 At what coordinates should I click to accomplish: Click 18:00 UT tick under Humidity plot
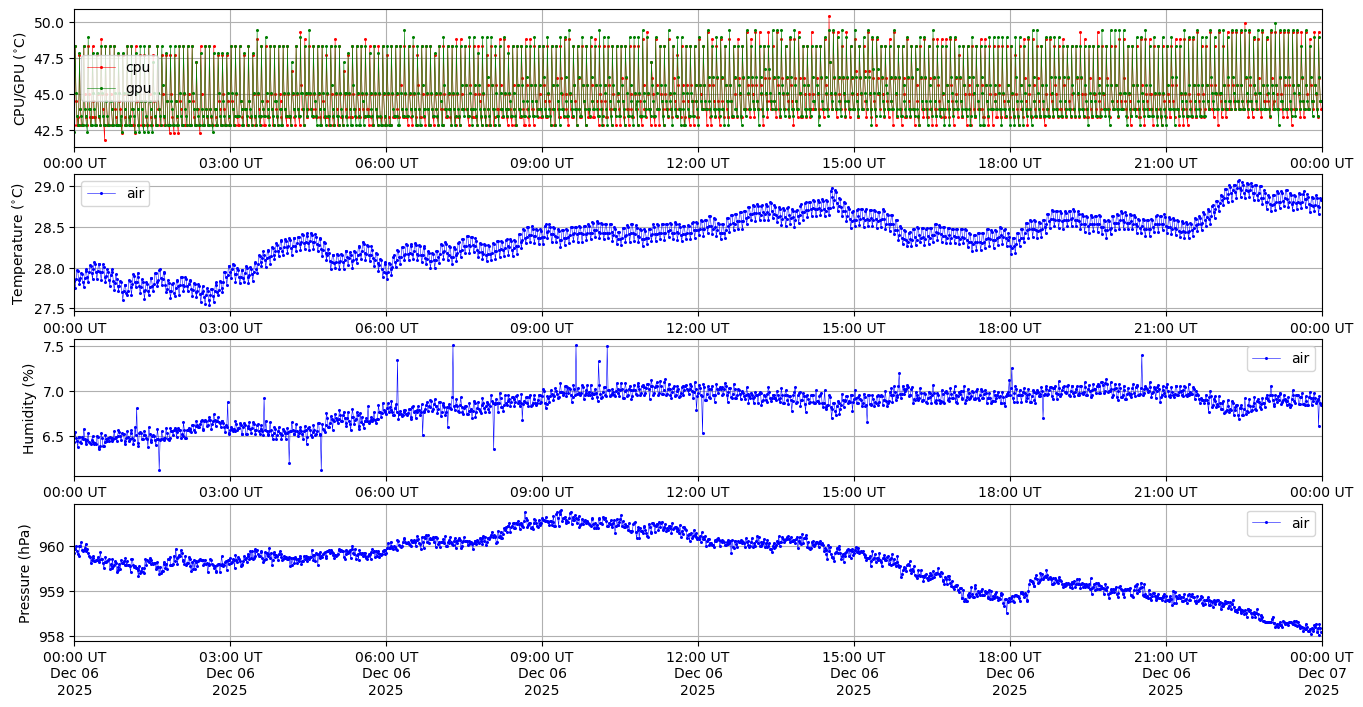click(1009, 492)
